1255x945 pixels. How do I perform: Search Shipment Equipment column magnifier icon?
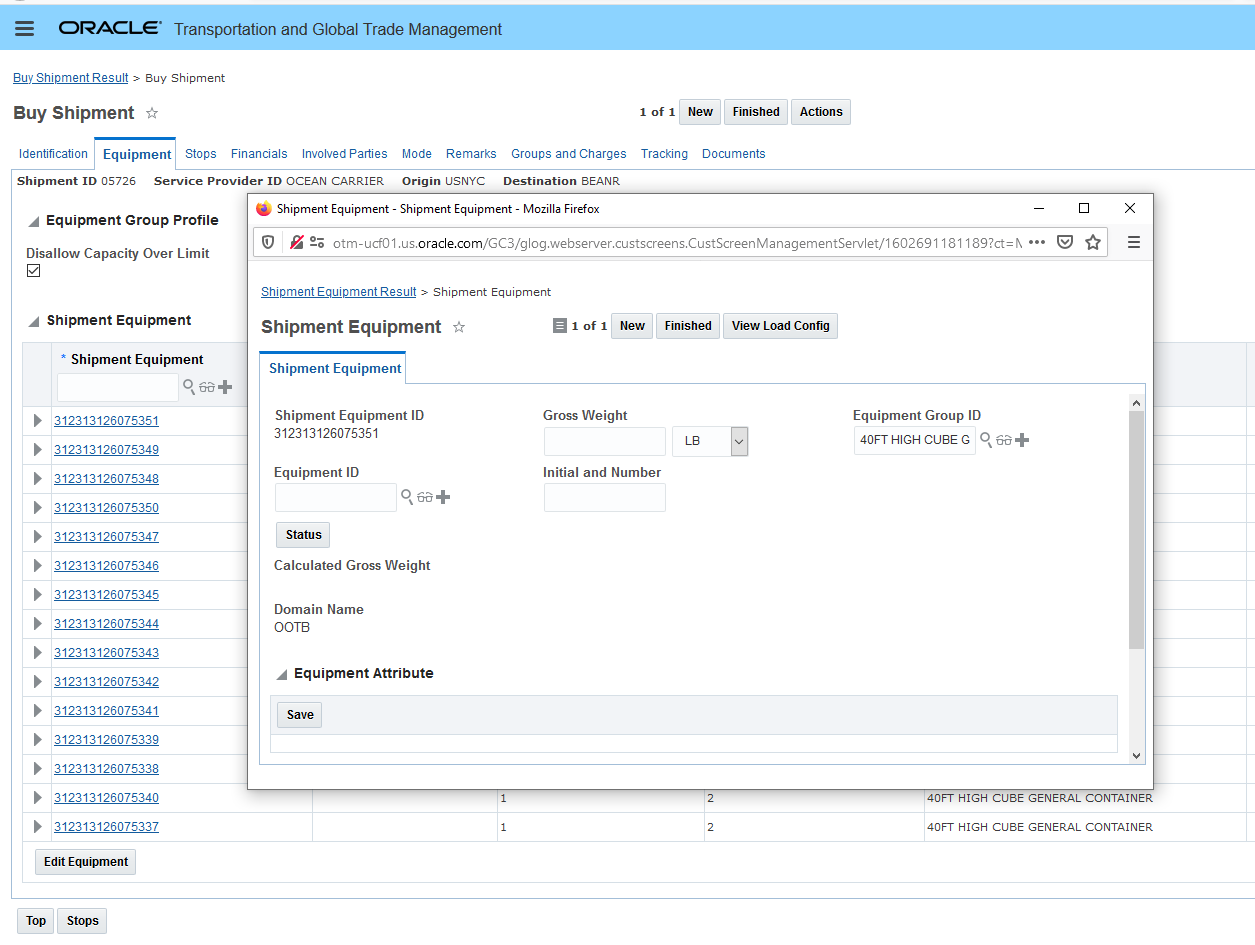pyautogui.click(x=189, y=386)
